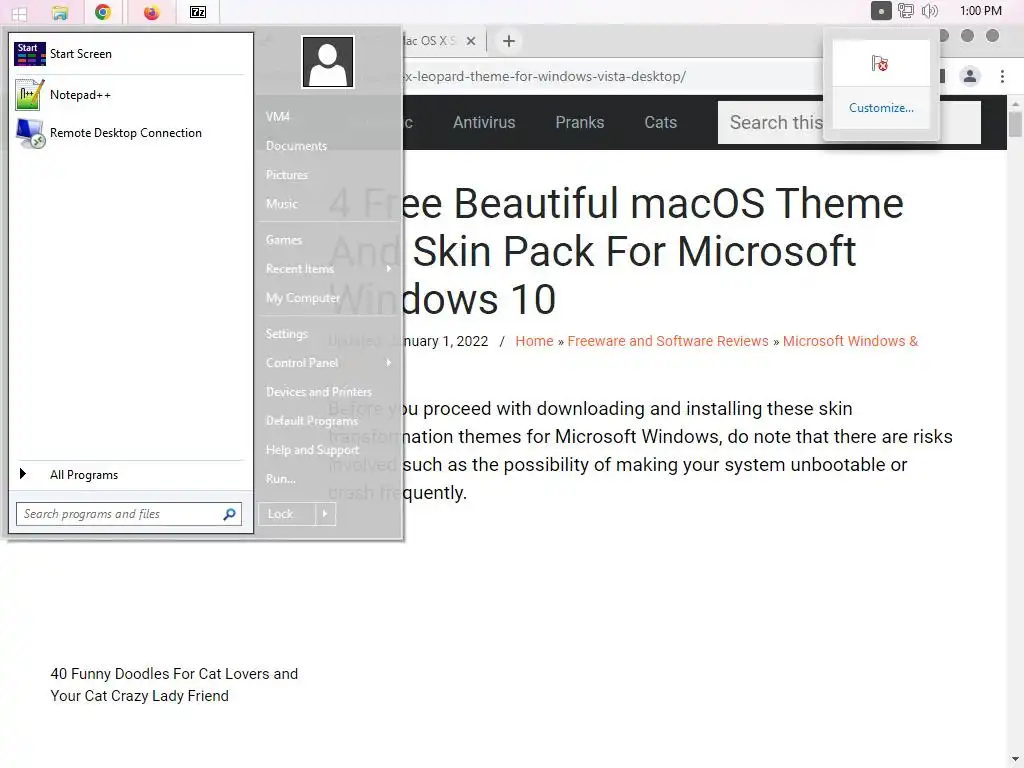Launch Notepad++ from start menu
The height and width of the screenshot is (768, 1024).
pos(129,95)
